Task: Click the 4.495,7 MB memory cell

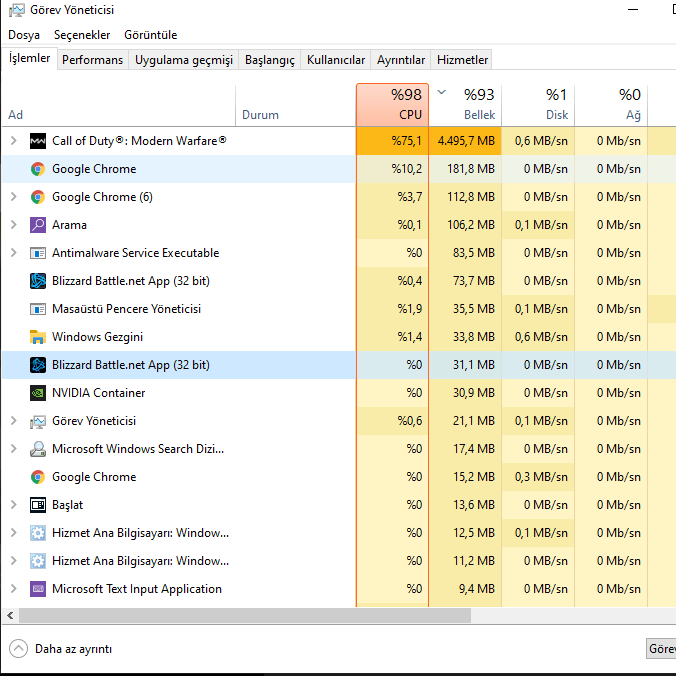Action: click(x=465, y=141)
